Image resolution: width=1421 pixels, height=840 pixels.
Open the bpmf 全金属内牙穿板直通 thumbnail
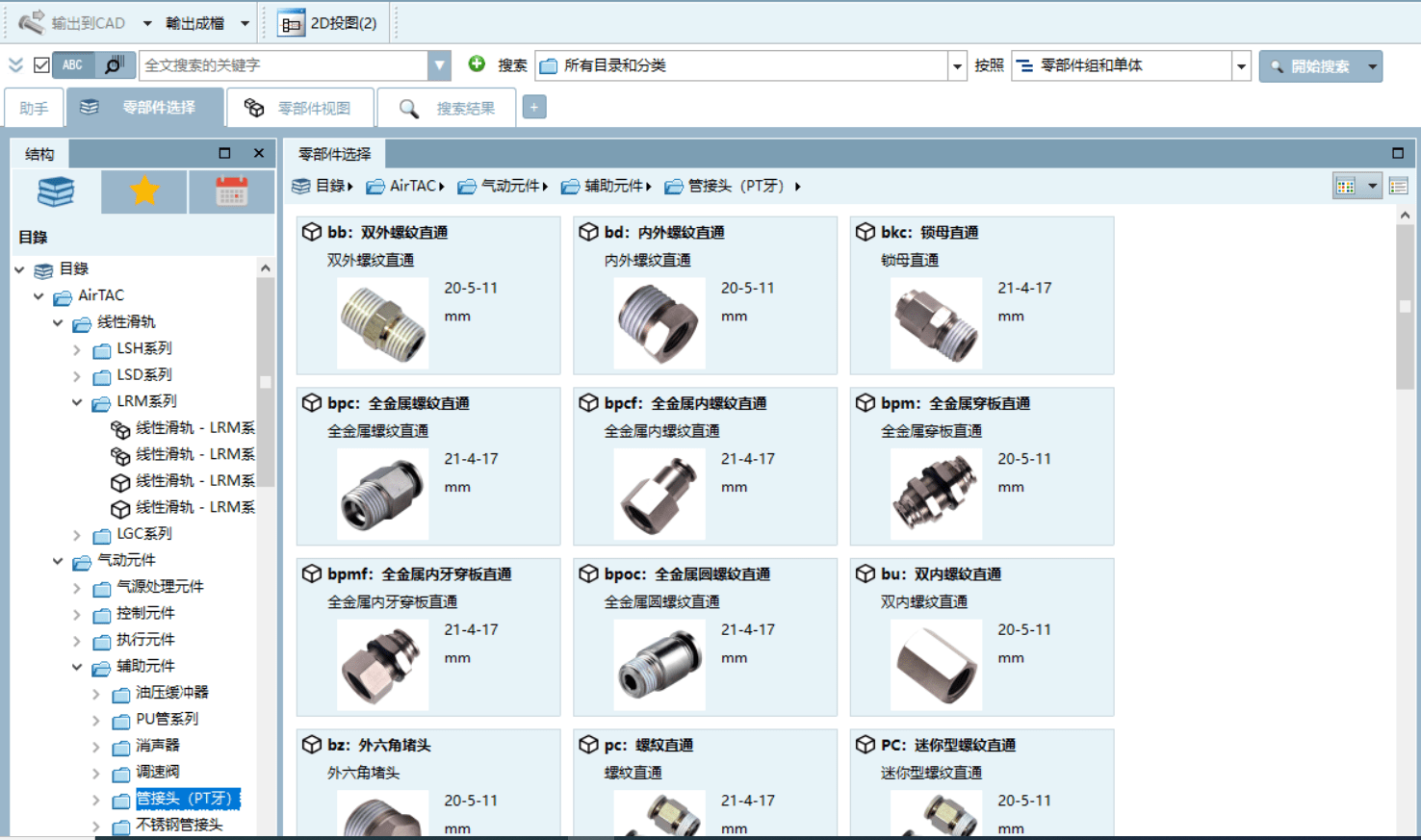tap(382, 665)
